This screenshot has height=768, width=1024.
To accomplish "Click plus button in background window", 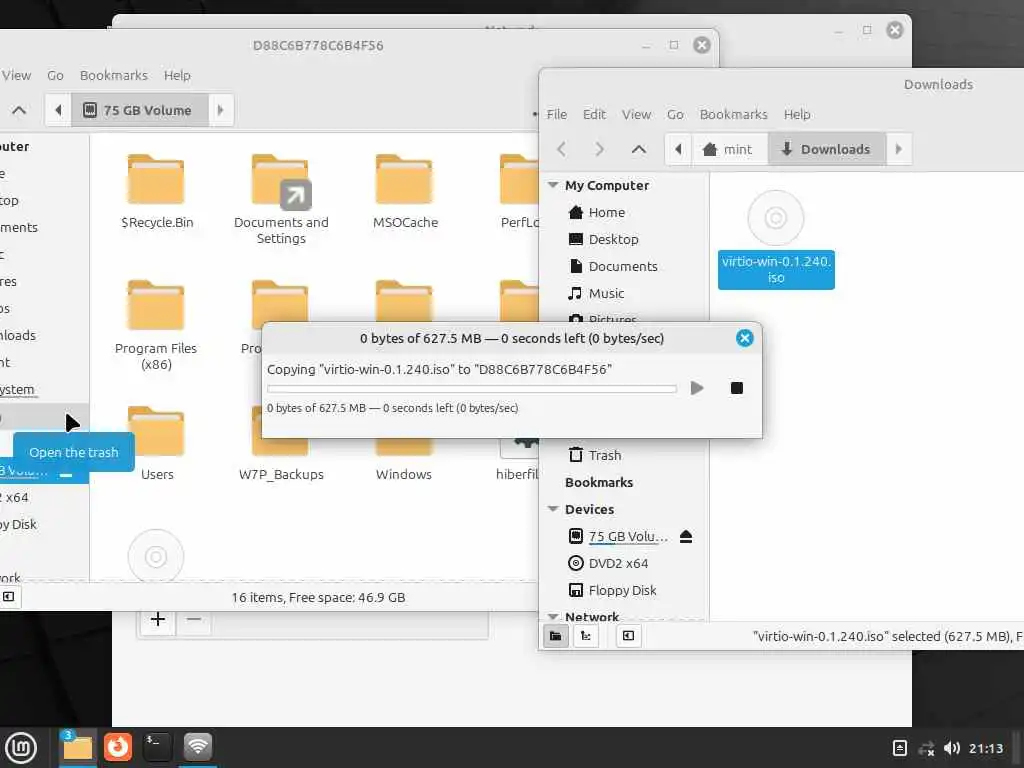I will 157,619.
